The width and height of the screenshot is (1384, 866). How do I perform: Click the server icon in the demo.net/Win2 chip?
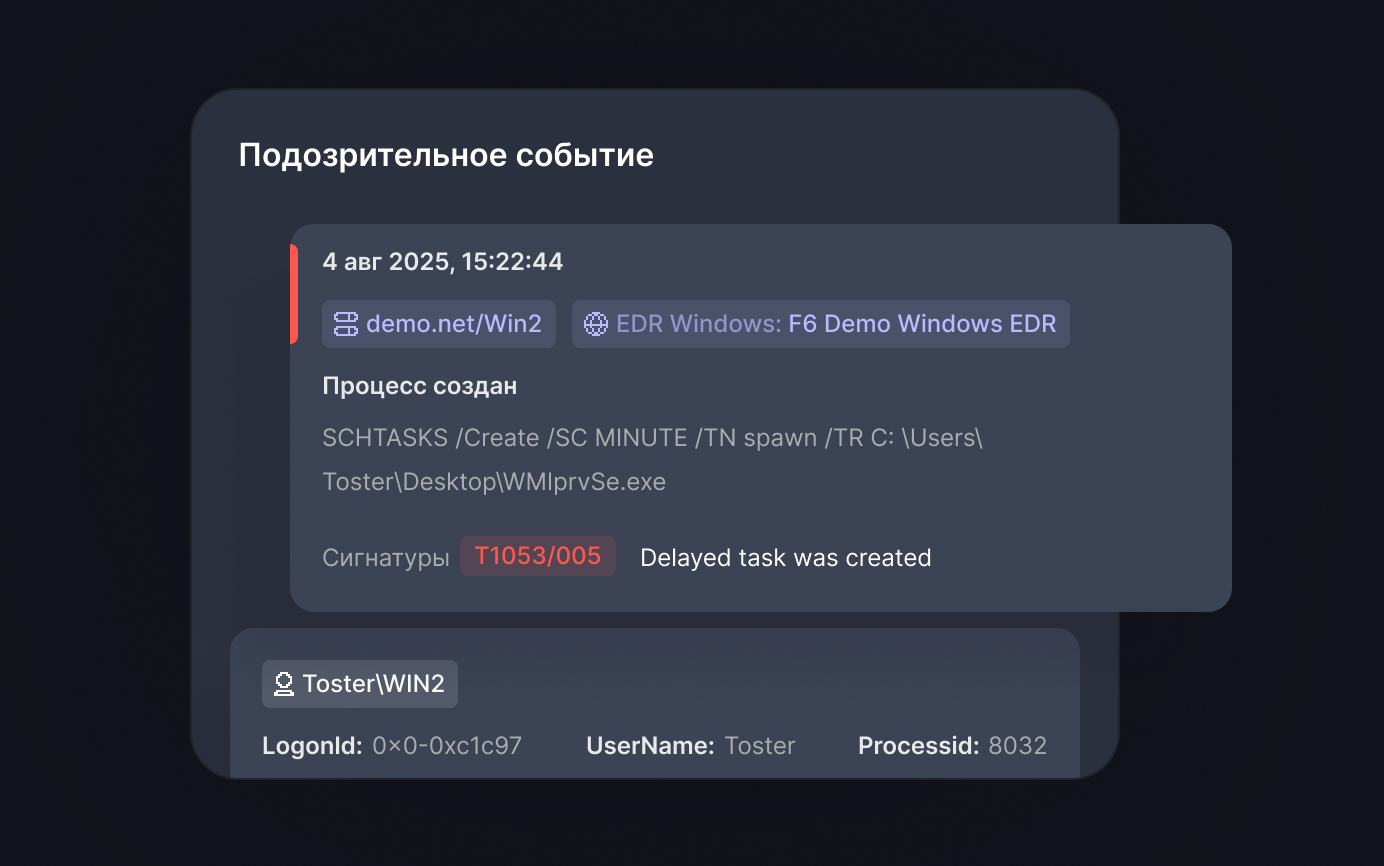pos(344,323)
